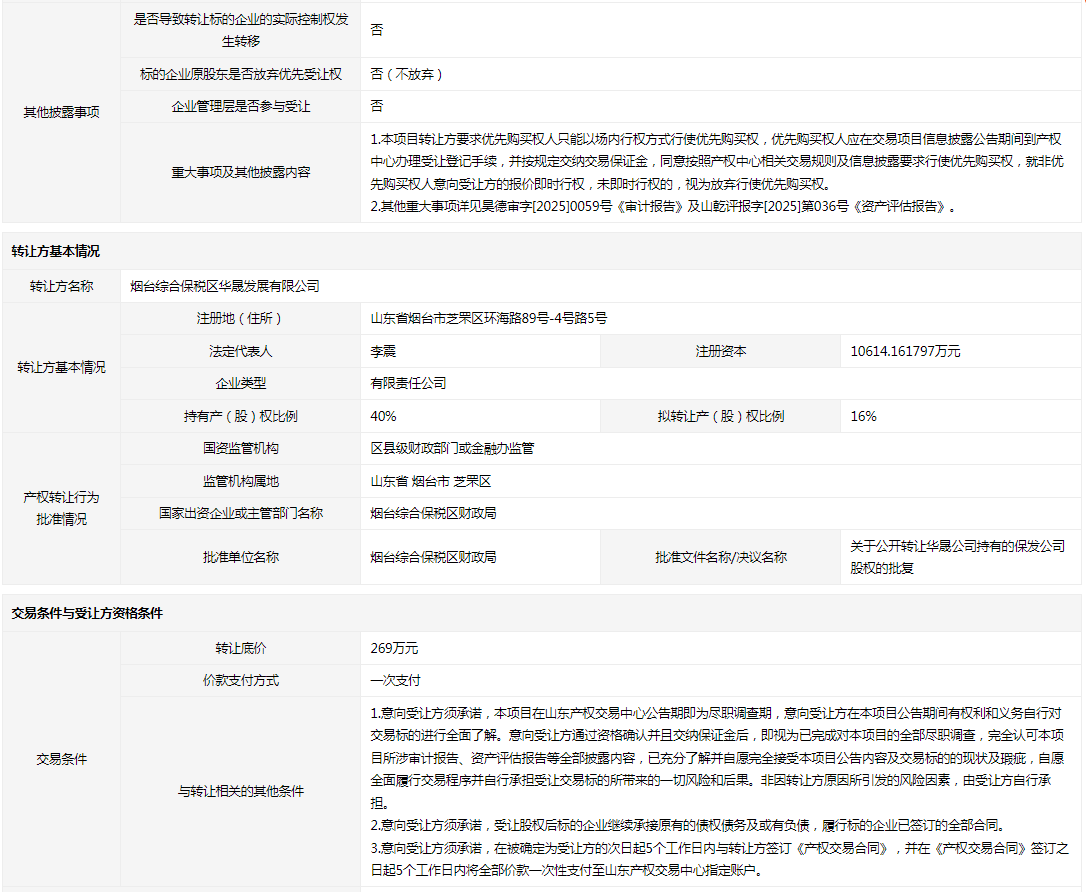
Task: Select transferor name "烟台综合保税区华晟发展有限公司"
Action: tap(225, 286)
